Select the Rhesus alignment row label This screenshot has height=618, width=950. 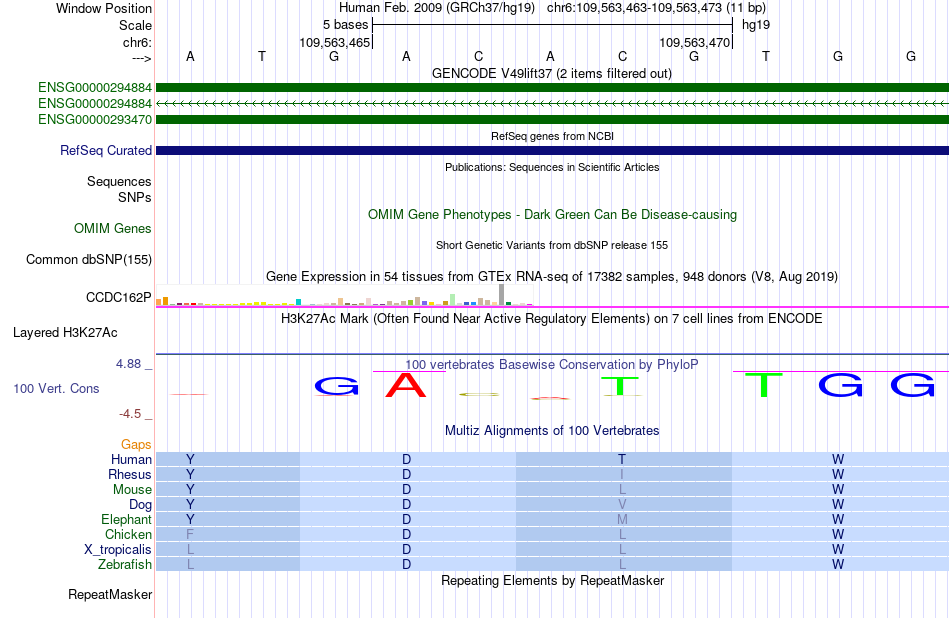click(x=130, y=474)
